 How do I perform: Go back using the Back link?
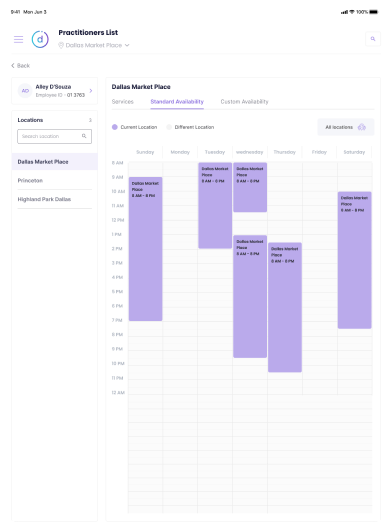click(x=21, y=66)
